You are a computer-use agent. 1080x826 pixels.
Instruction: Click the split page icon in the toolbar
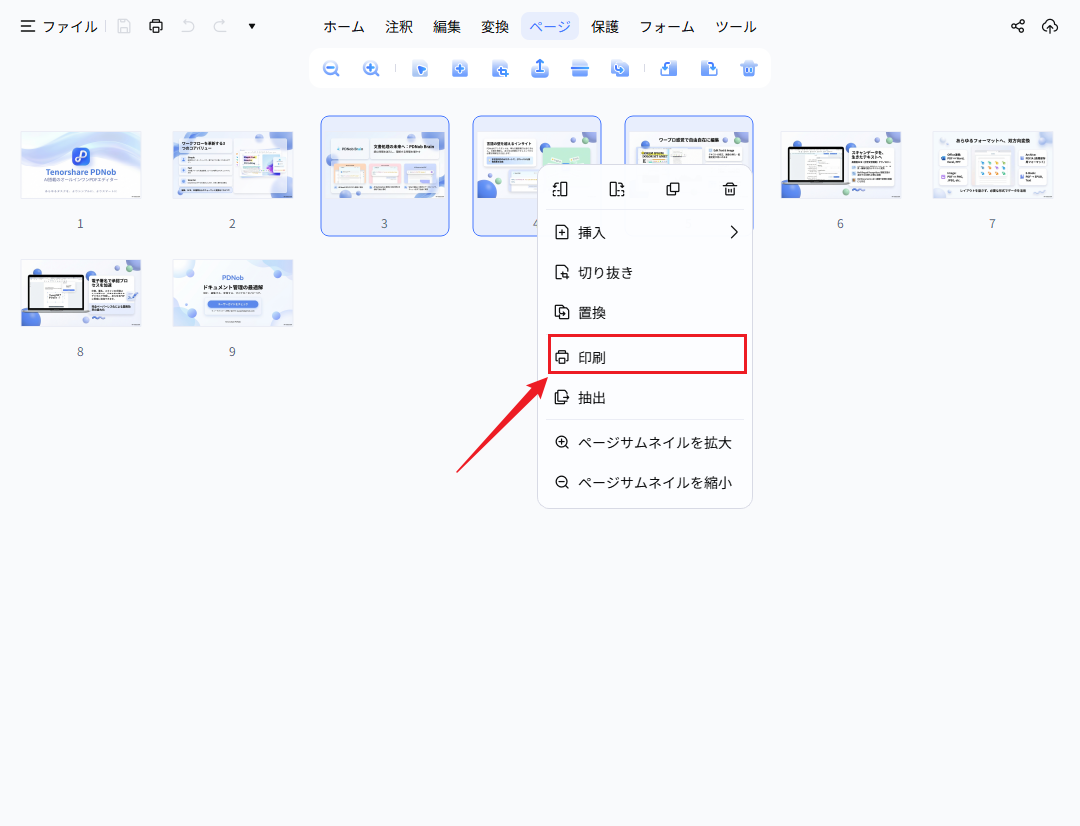(580, 69)
